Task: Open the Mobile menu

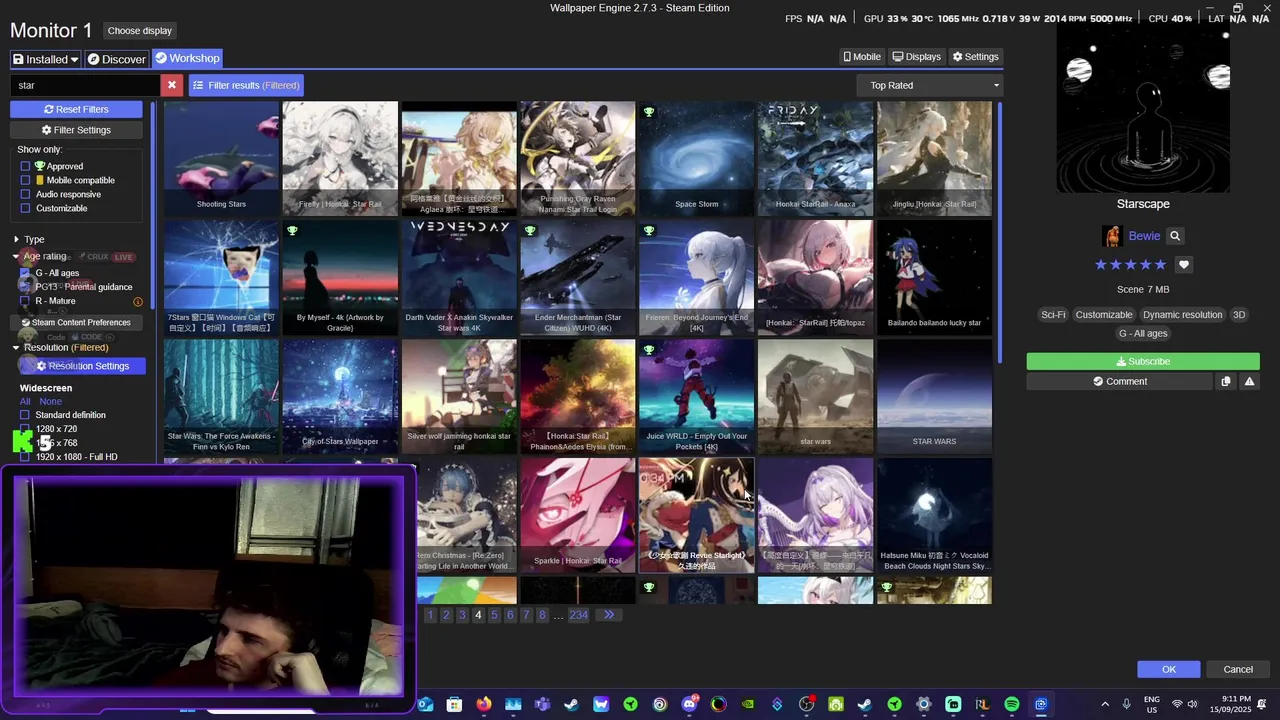Action: (862, 57)
